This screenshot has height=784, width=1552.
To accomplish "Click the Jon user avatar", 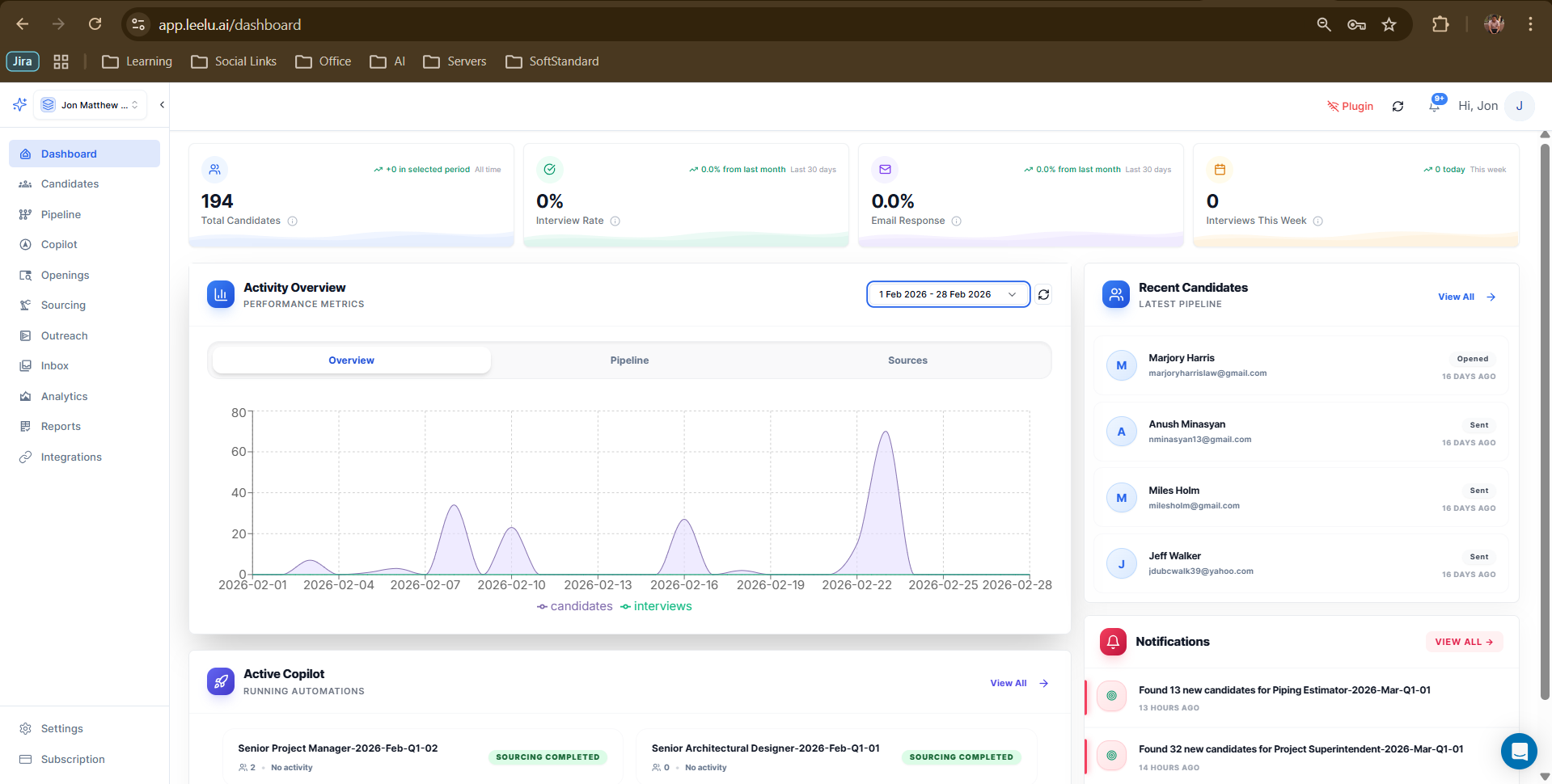I will coord(1519,106).
